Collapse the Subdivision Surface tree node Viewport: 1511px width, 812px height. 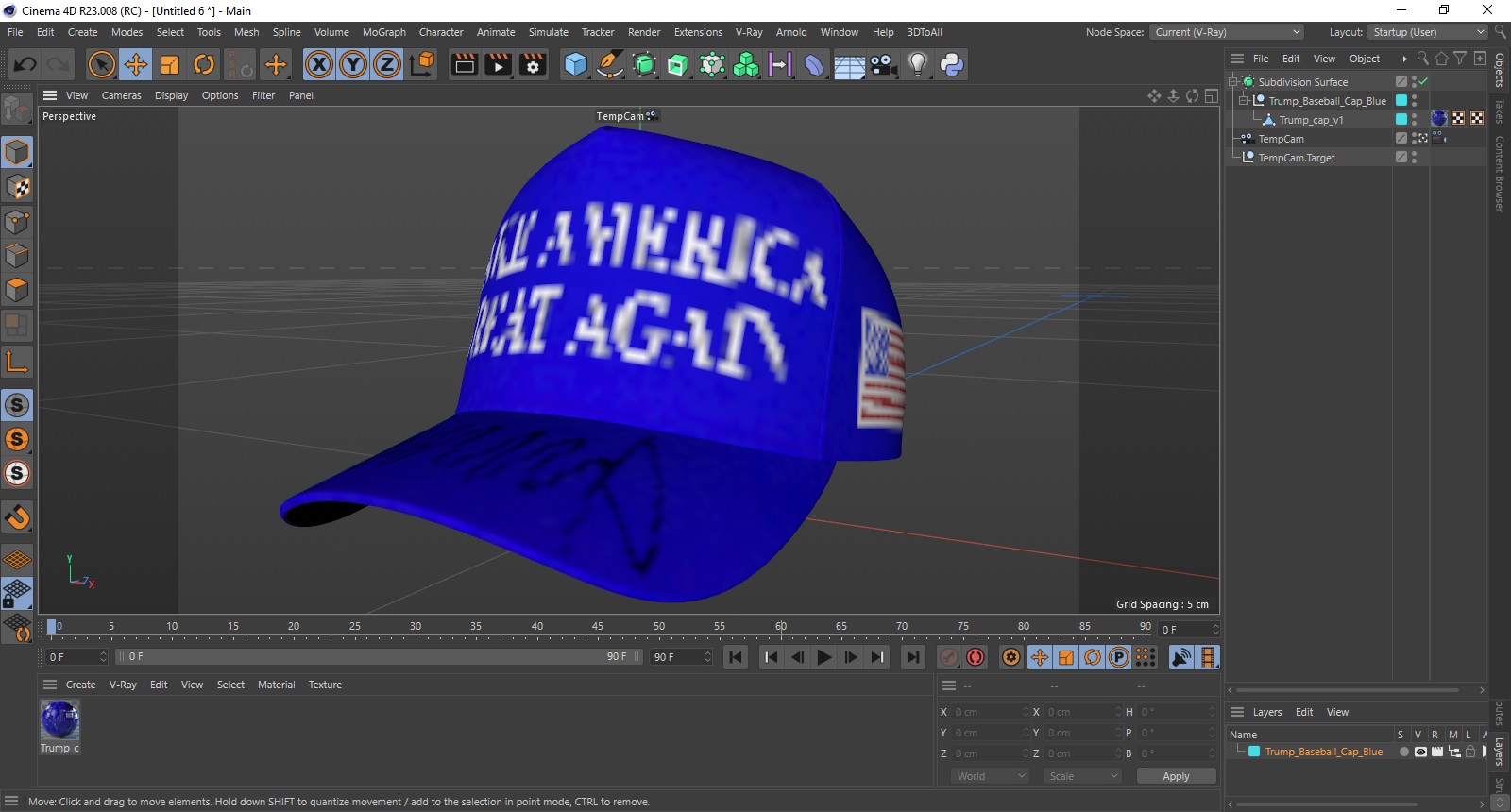pos(1233,82)
